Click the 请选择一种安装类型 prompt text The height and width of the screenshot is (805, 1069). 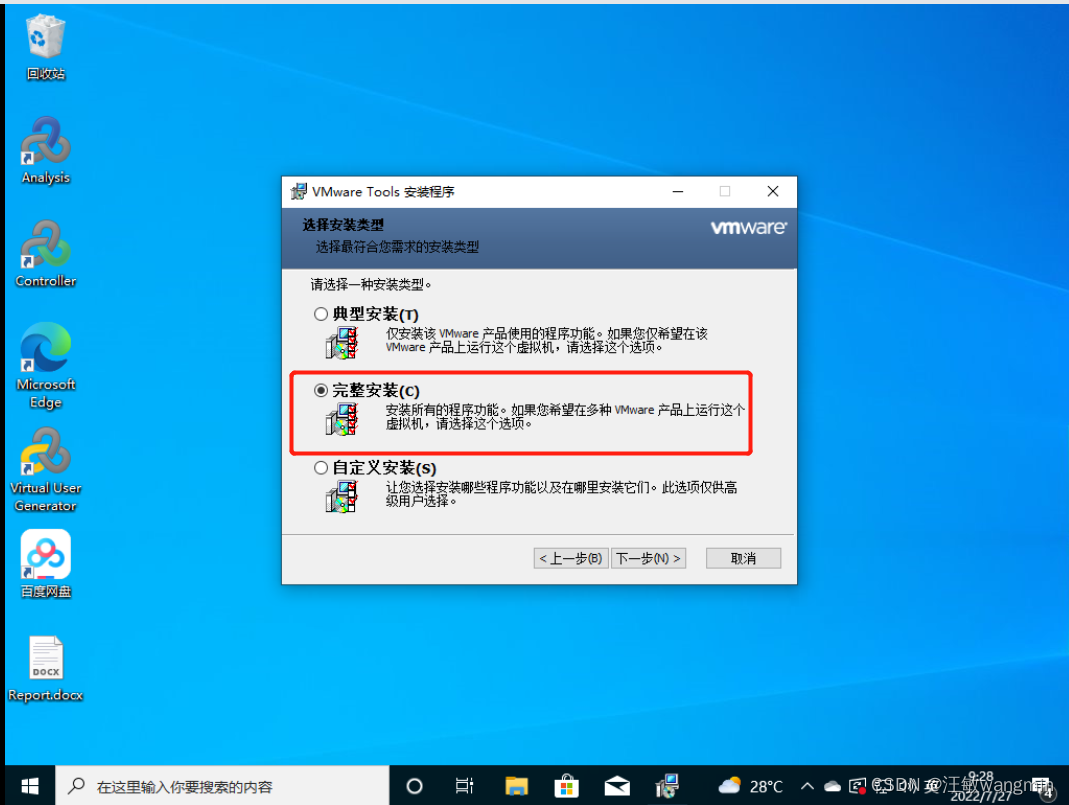(371, 284)
